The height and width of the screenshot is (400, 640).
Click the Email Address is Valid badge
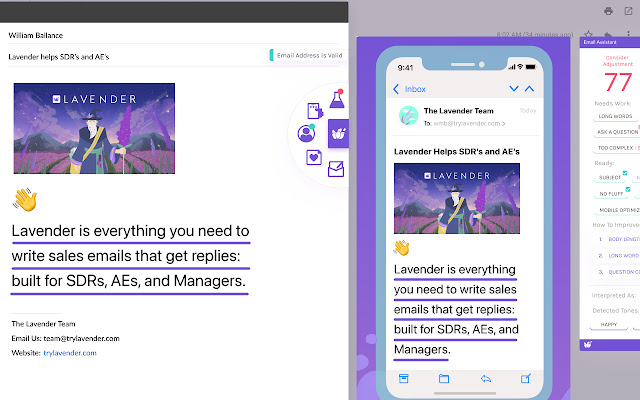[307, 56]
